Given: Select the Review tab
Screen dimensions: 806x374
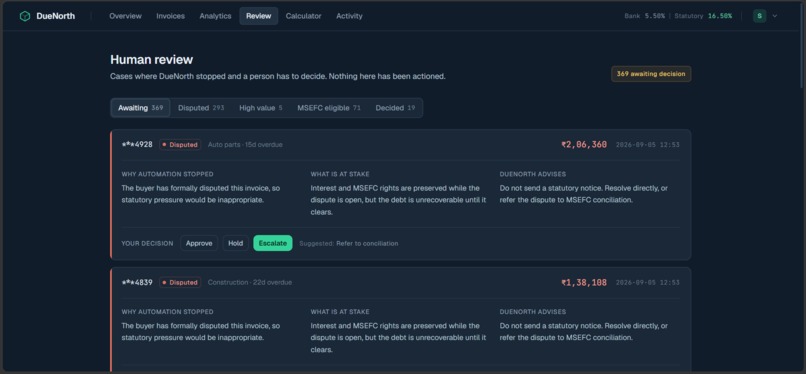Looking at the screenshot, I should (x=259, y=16).
